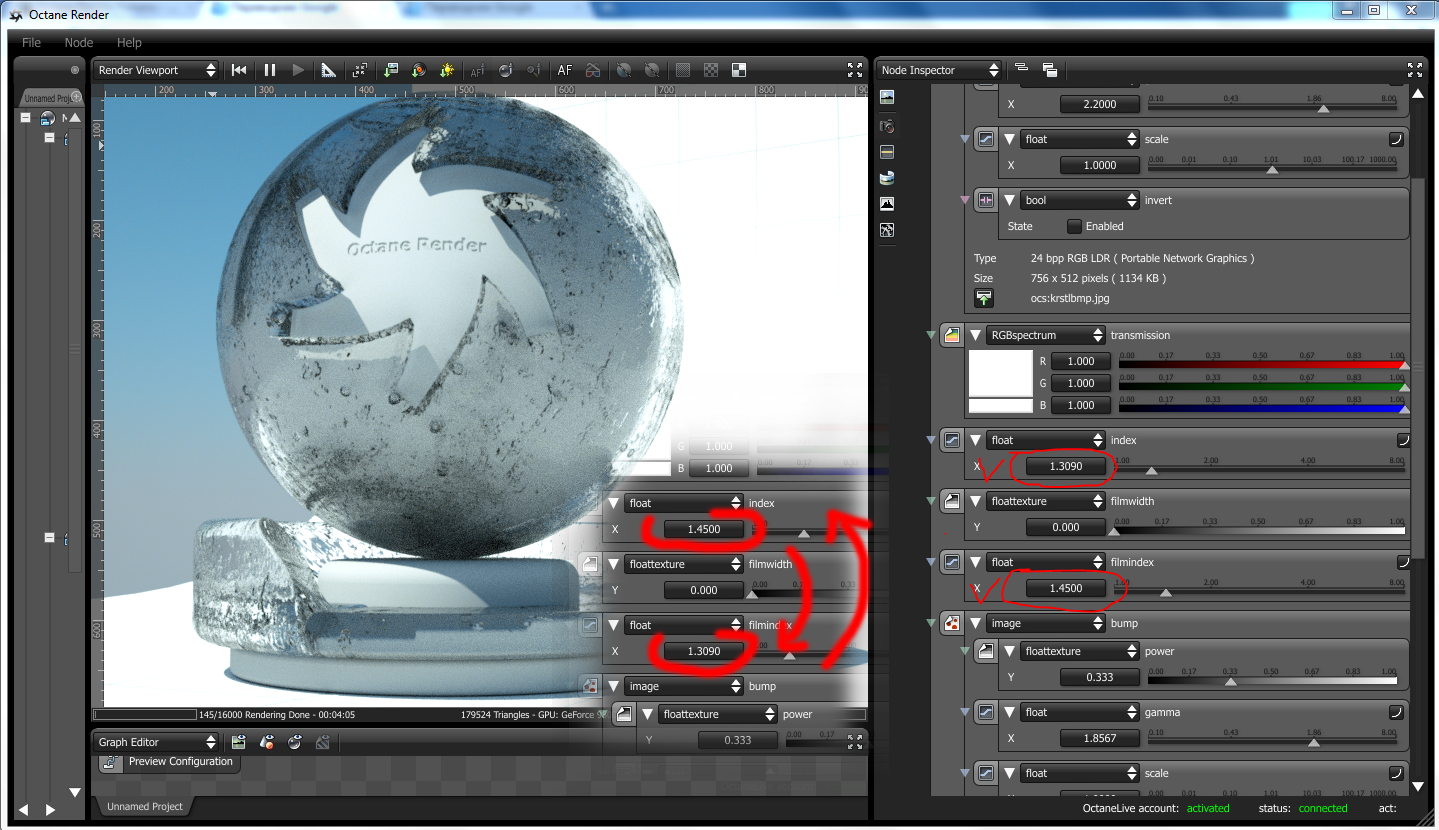Click the camera icon in inspector sidebar

[887, 126]
